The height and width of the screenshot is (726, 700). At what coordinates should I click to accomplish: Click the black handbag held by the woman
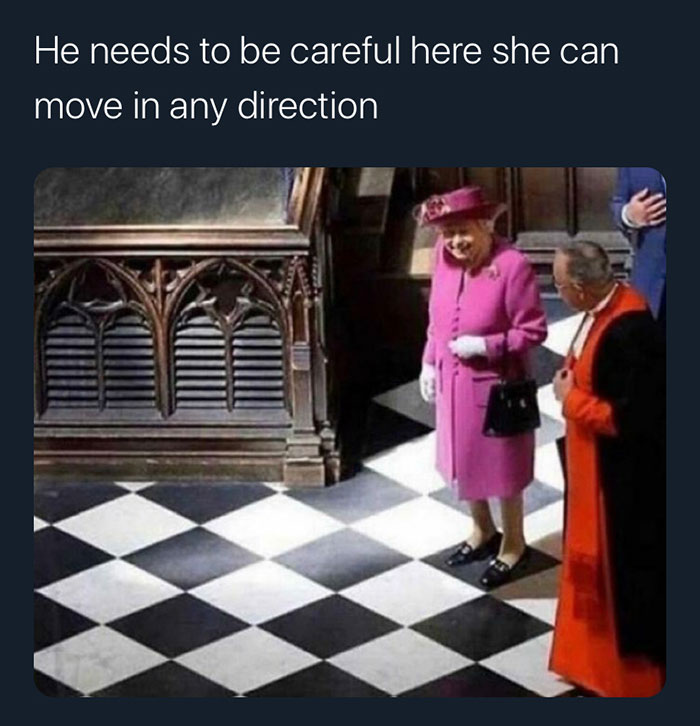tap(511, 407)
